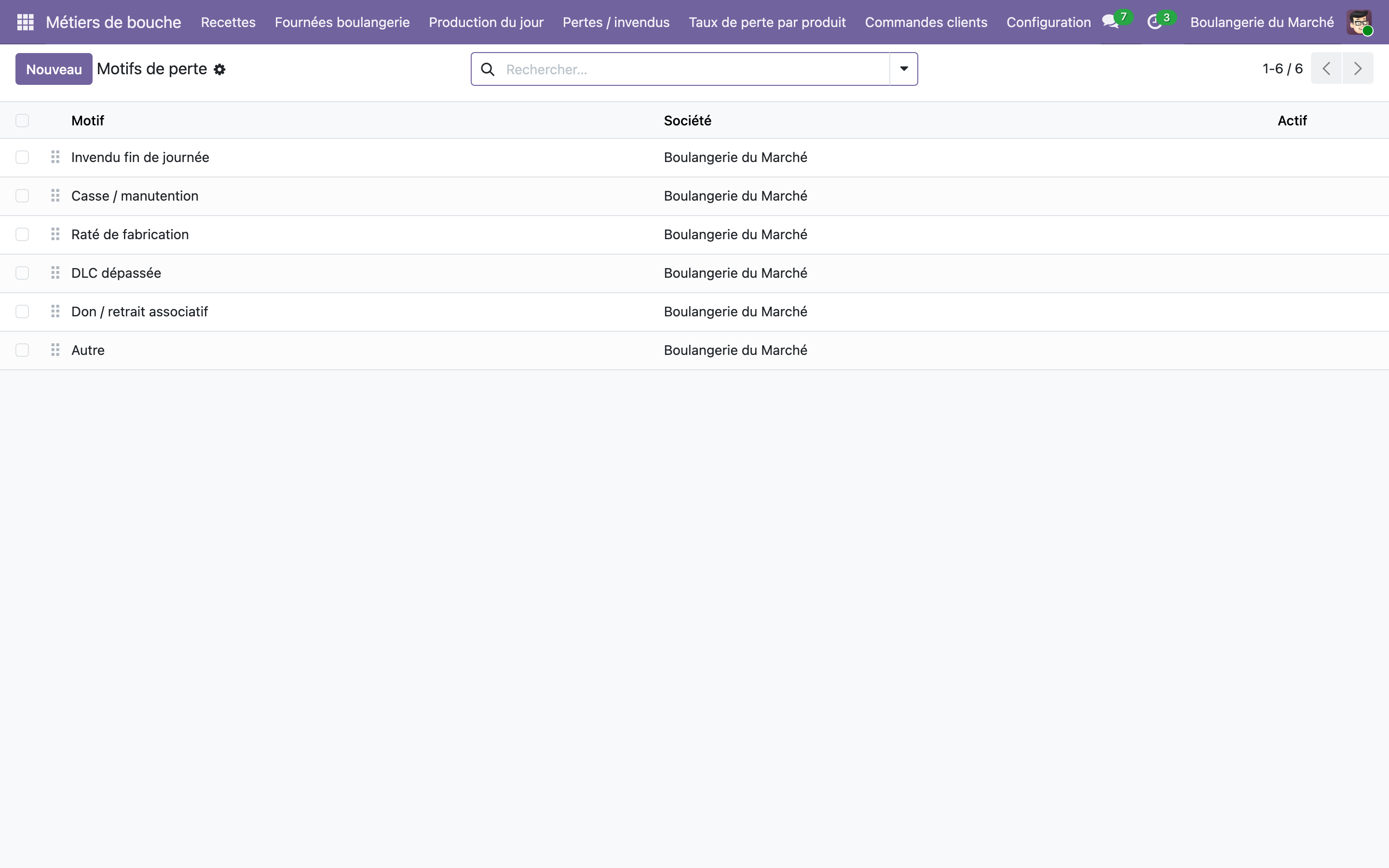
Task: Sort by the Actif column header
Action: (1292, 121)
